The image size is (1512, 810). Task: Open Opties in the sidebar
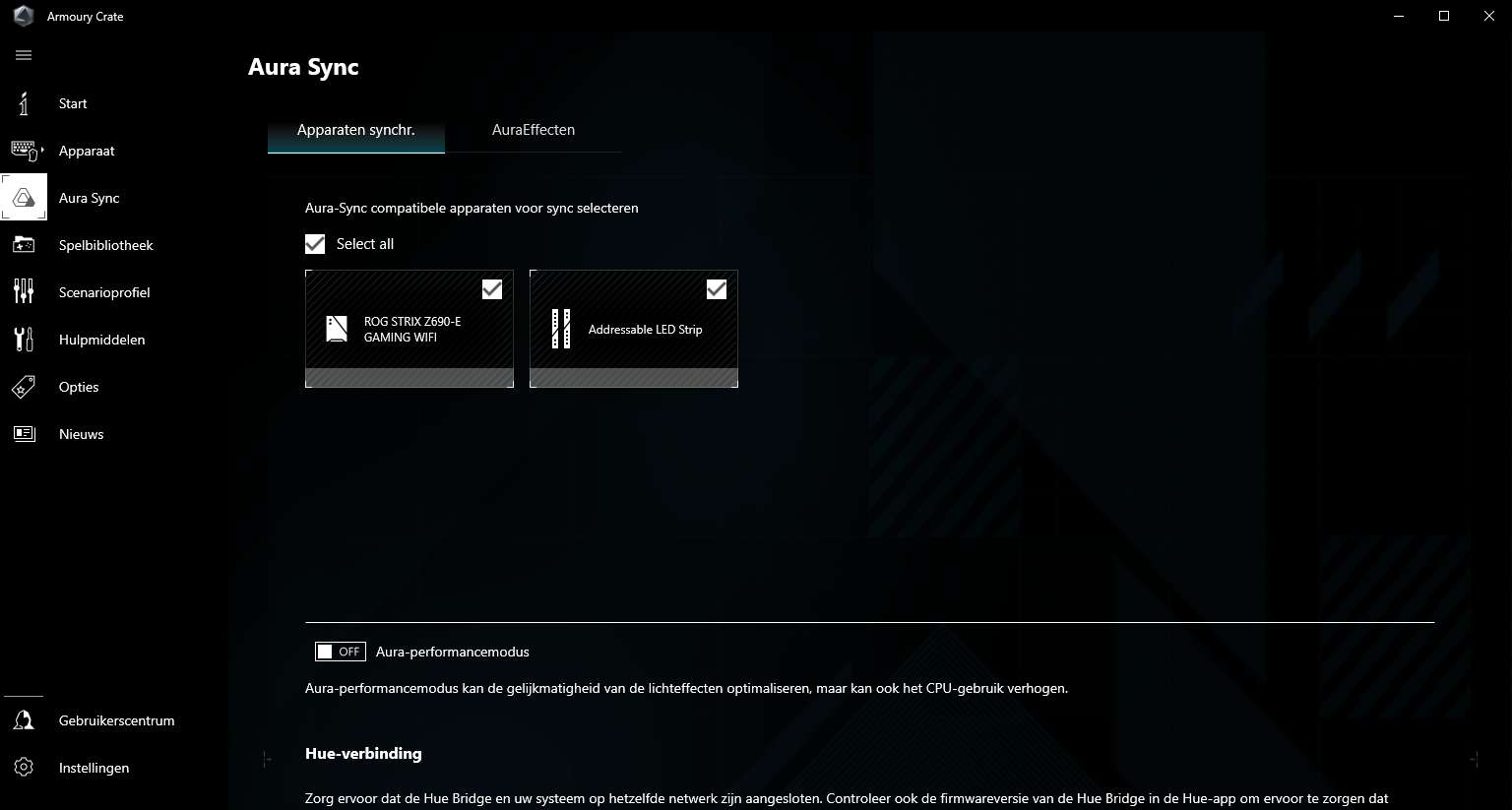(79, 387)
